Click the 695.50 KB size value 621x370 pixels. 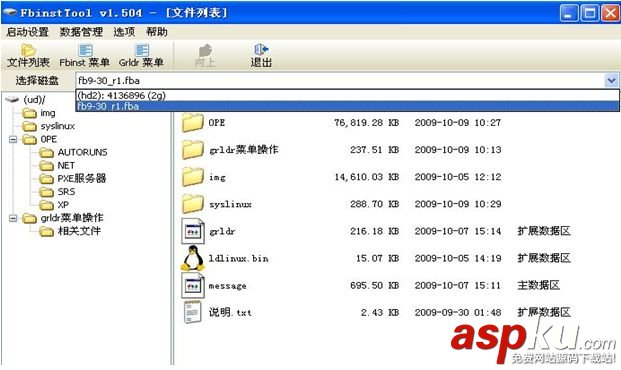[374, 286]
